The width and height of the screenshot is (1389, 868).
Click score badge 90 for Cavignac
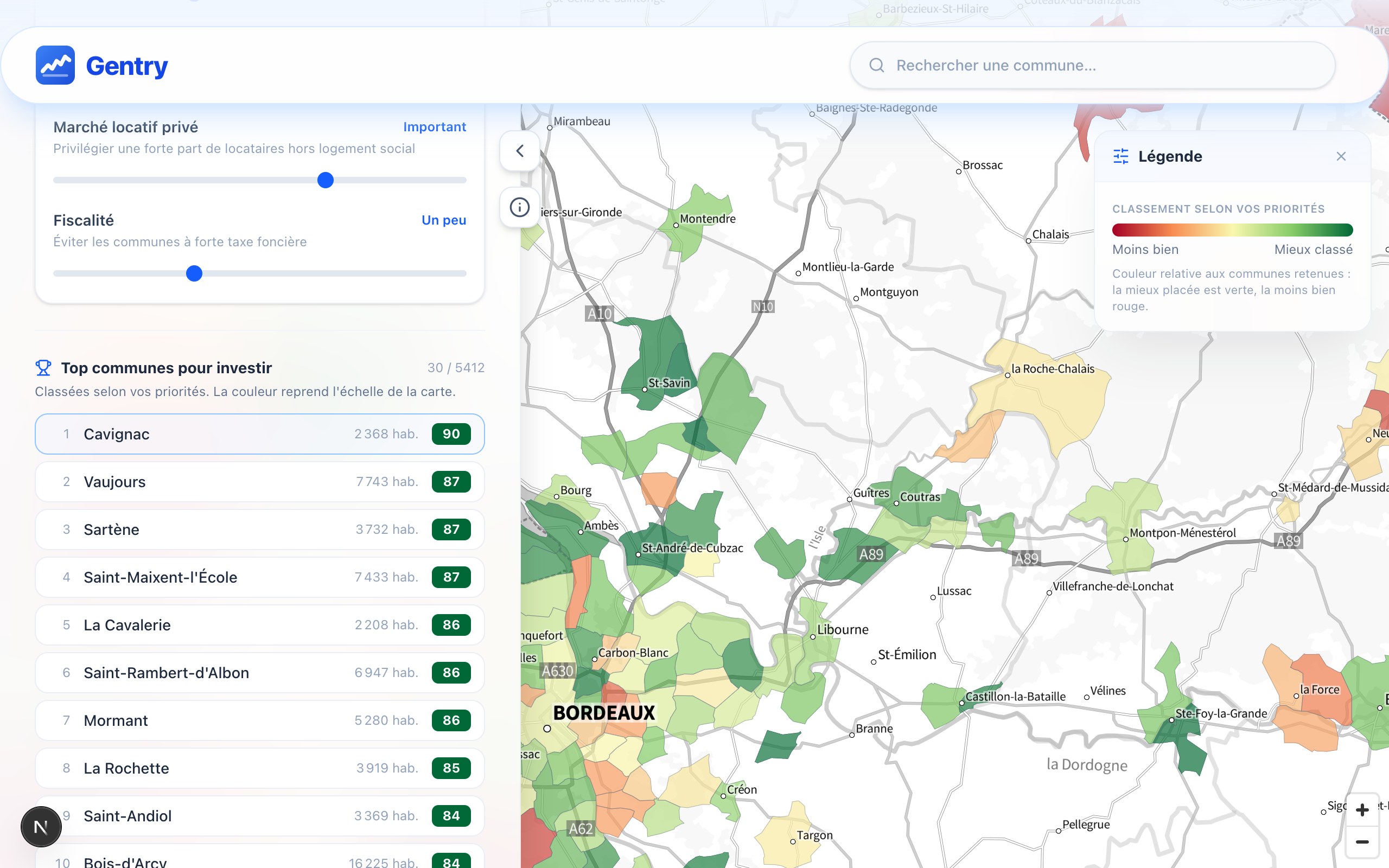(x=451, y=434)
